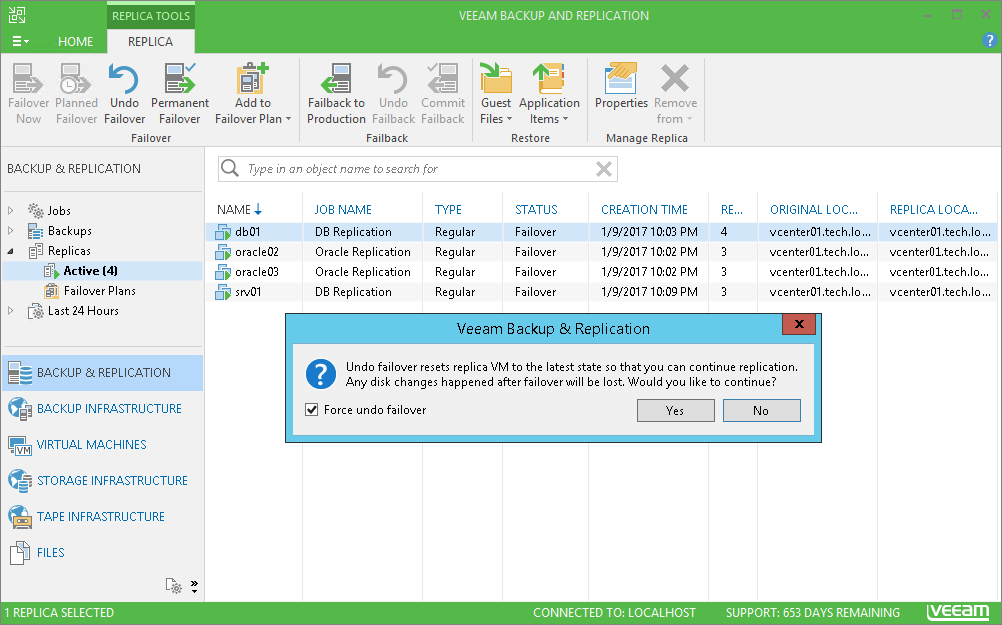Open the help question mark icon

point(989,40)
